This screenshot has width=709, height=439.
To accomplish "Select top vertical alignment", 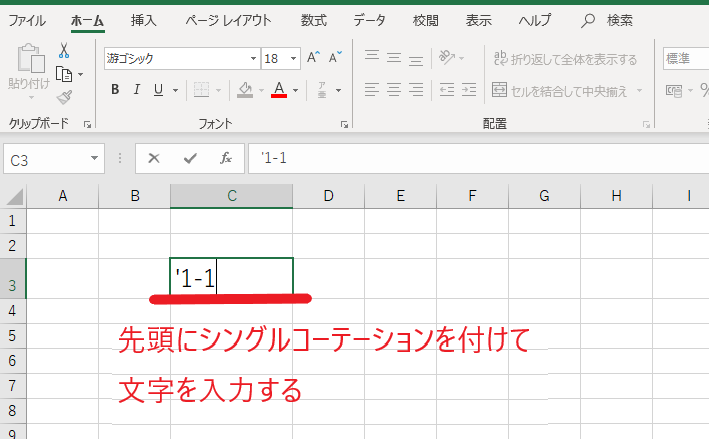I will [x=372, y=57].
